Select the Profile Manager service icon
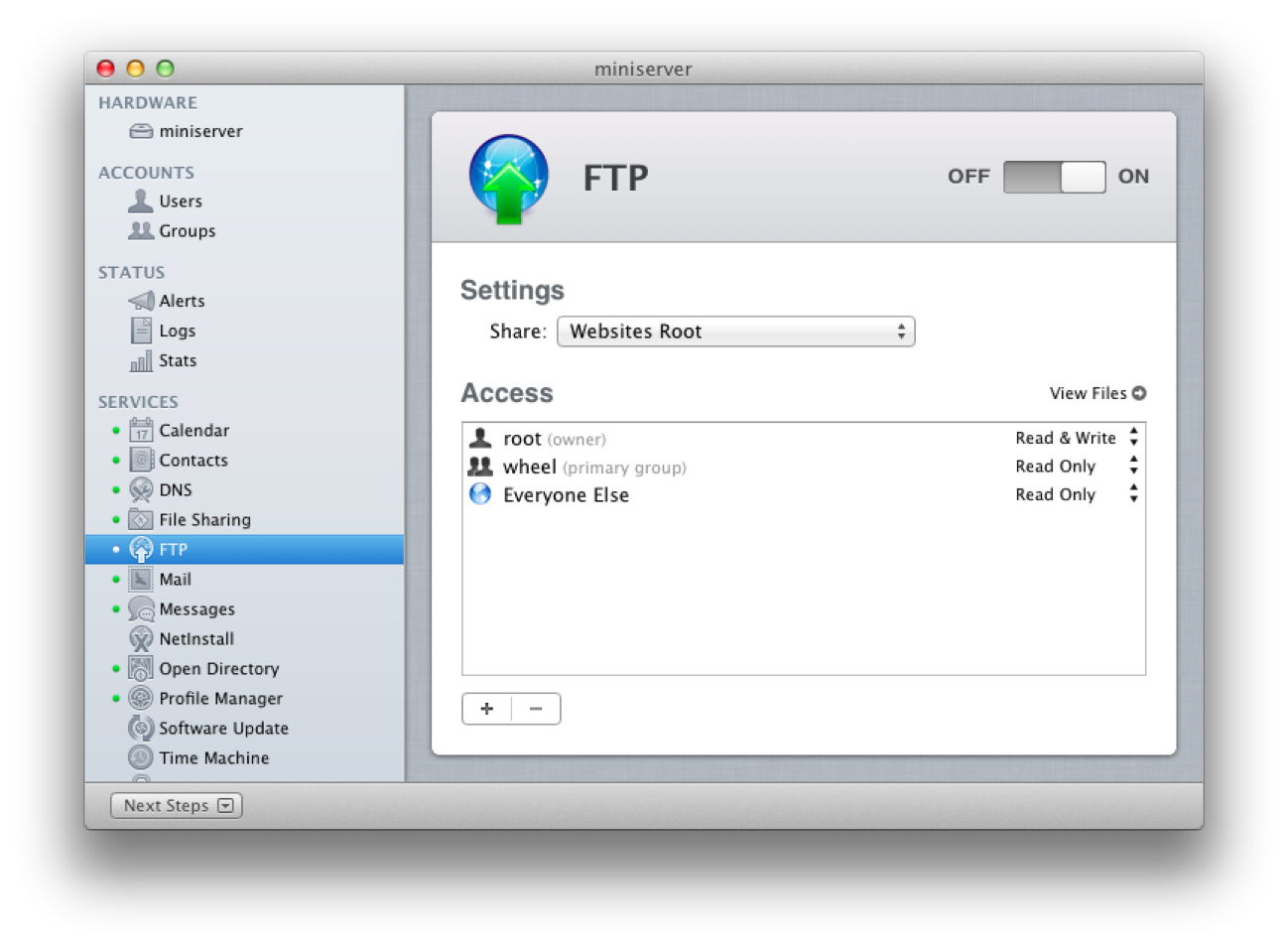The width and height of the screenshot is (1288, 947). pyautogui.click(x=140, y=698)
